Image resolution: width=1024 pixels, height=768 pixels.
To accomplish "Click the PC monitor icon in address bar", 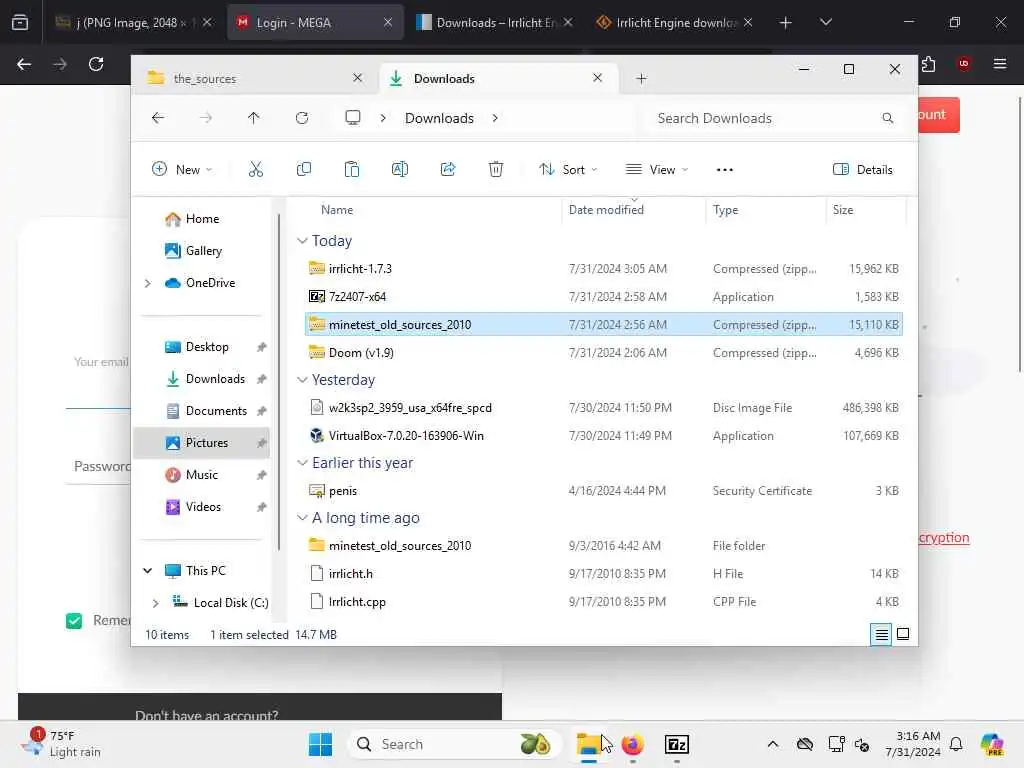I will point(353,118).
